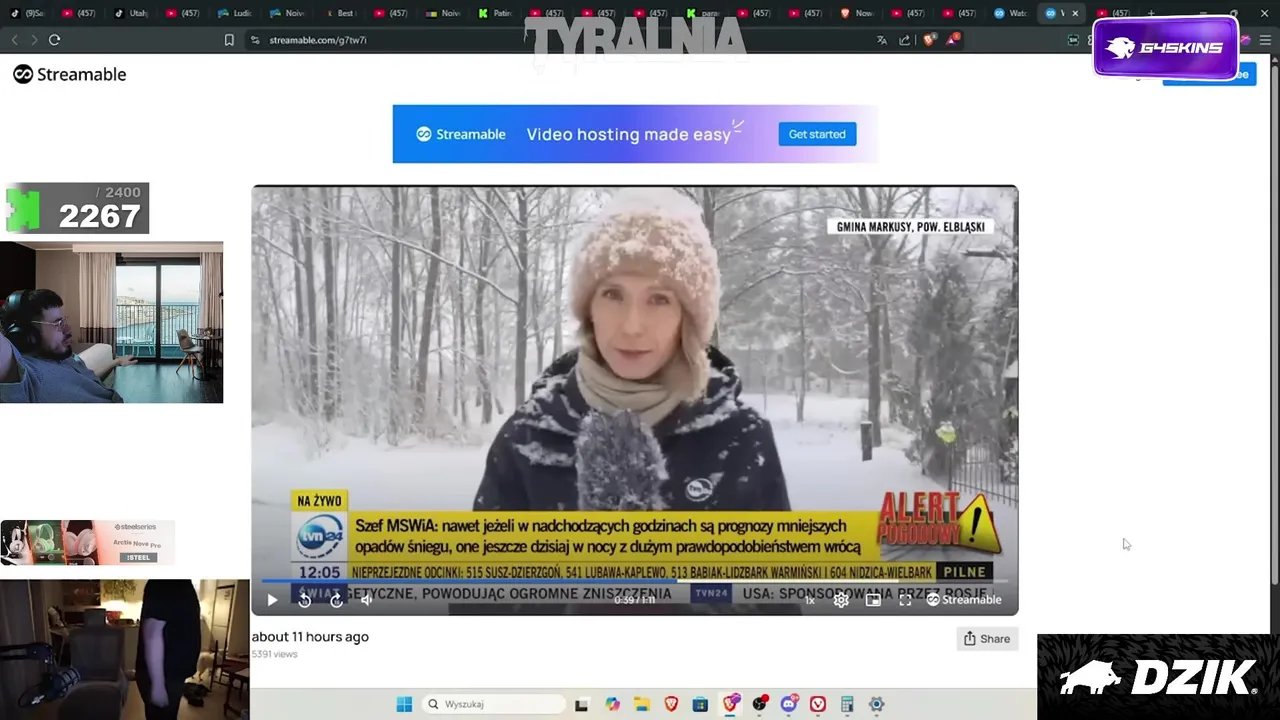The height and width of the screenshot is (720, 1280).
Task: Launch Copilot from the taskbar
Action: click(x=612, y=704)
